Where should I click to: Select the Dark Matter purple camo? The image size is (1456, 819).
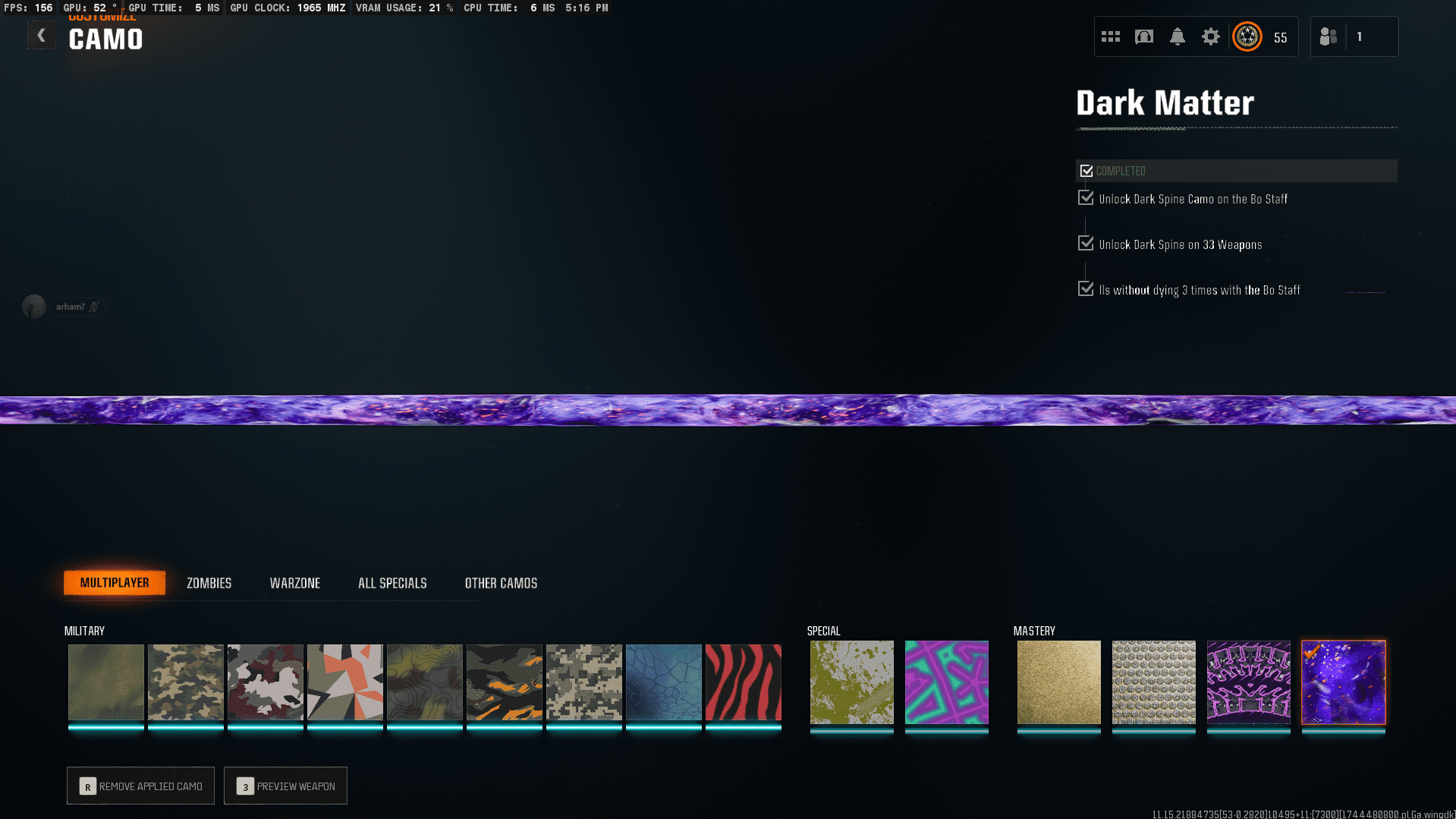click(x=1343, y=682)
